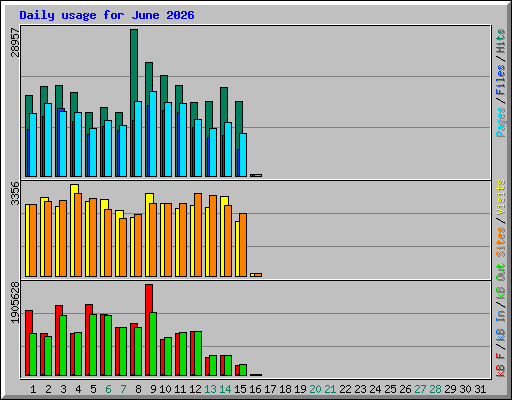The width and height of the screenshot is (512, 400).
Task: Click the green day 20 axis label
Action: (315, 389)
